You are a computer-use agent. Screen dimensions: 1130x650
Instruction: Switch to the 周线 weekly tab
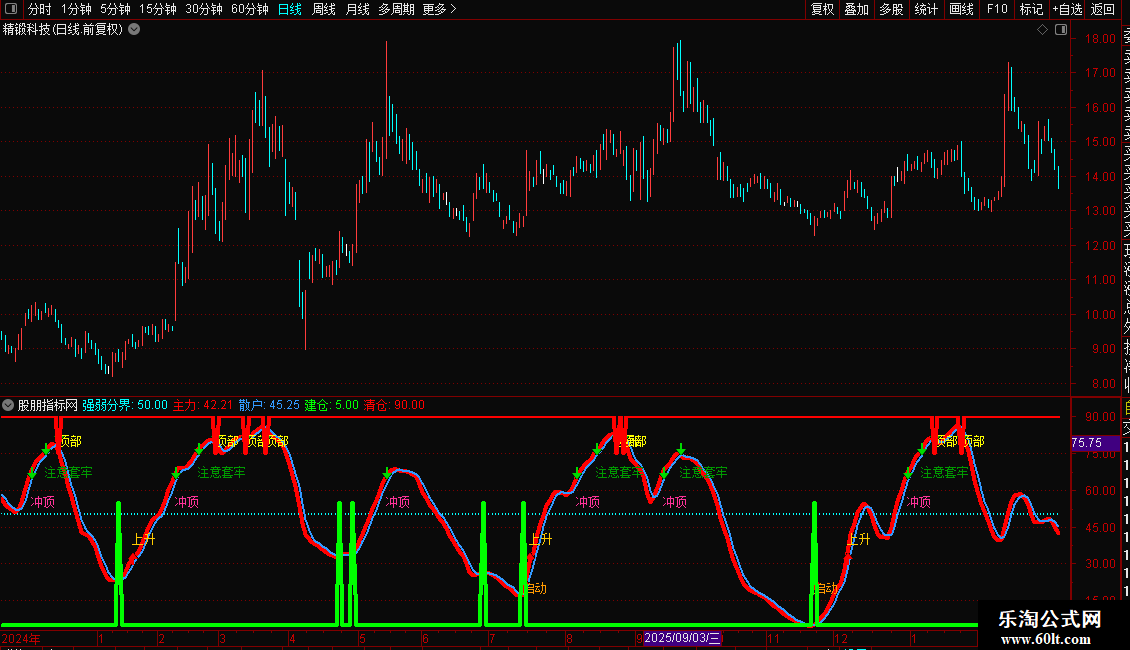[324, 9]
